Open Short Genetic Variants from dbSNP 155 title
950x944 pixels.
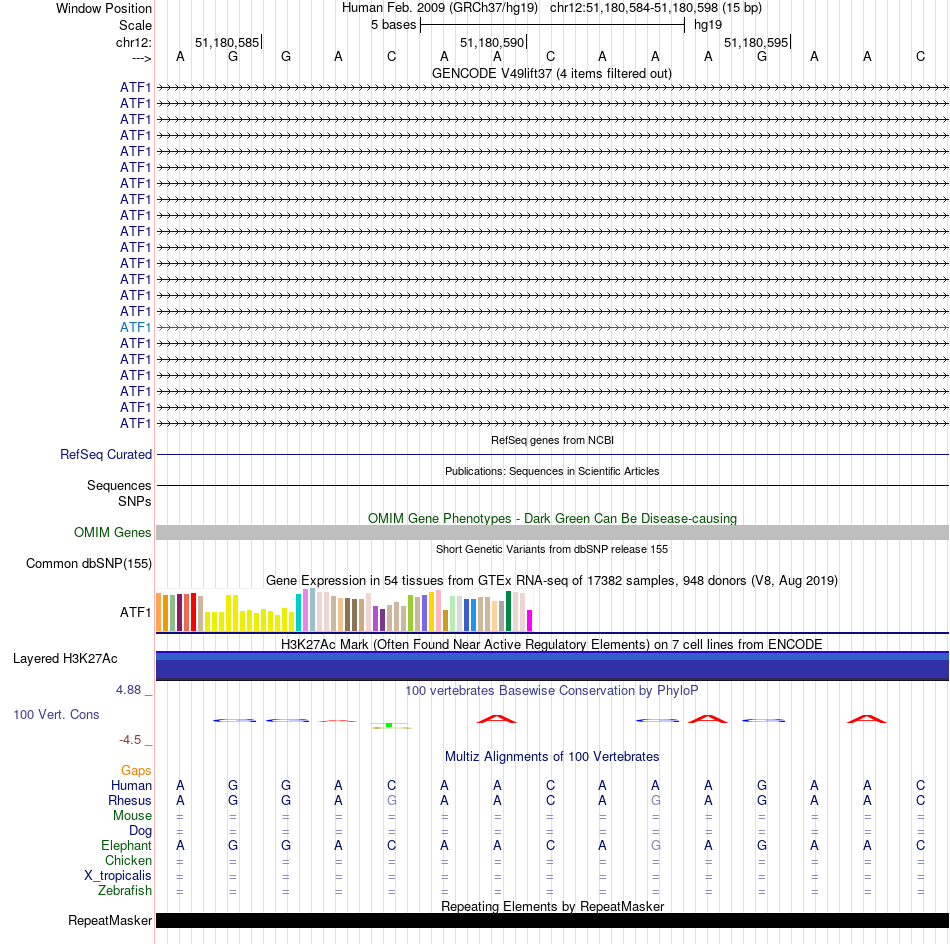[x=551, y=549]
